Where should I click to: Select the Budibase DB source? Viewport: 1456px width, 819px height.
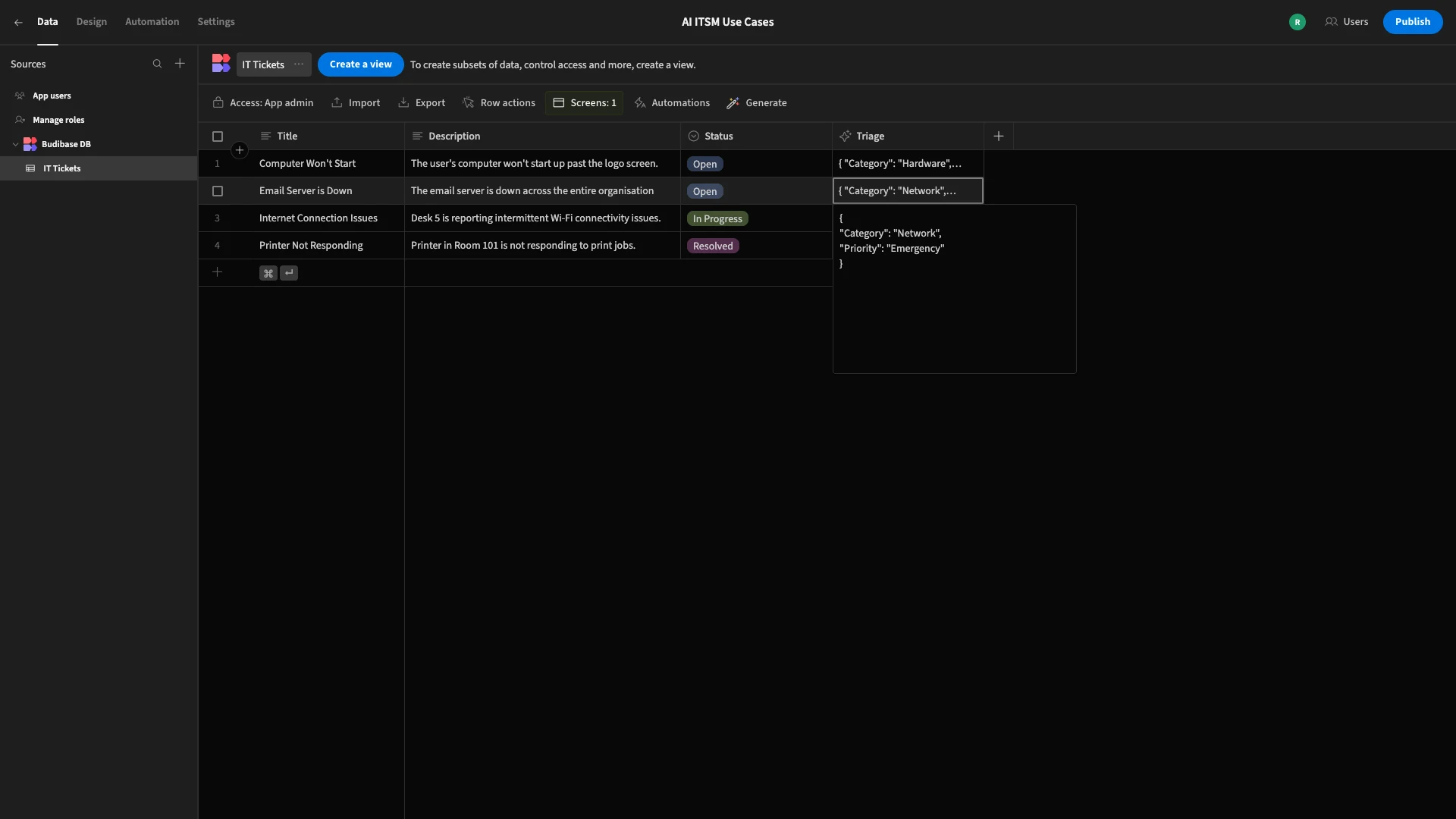click(66, 144)
